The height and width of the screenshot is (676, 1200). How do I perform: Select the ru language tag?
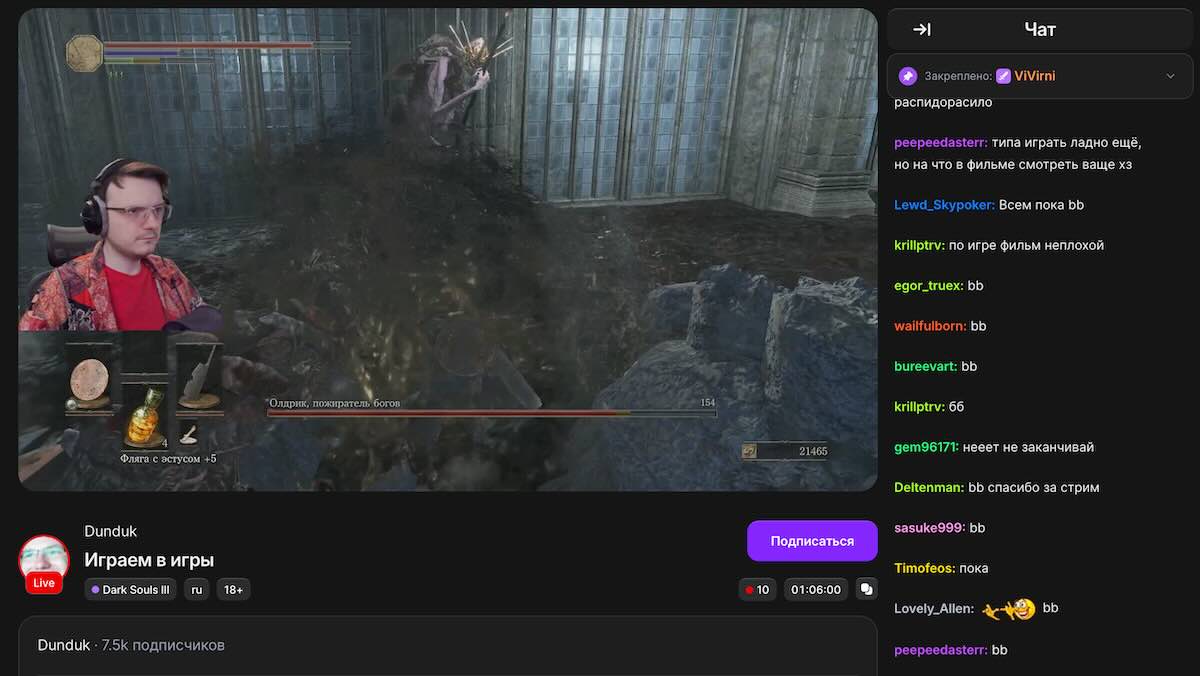(197, 590)
